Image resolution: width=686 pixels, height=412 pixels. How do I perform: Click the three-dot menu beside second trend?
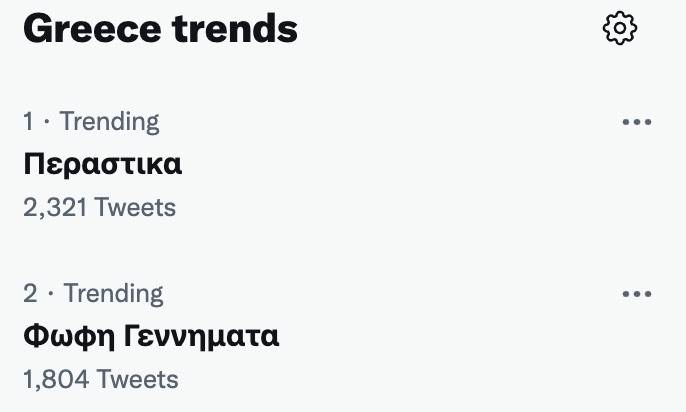point(637,294)
